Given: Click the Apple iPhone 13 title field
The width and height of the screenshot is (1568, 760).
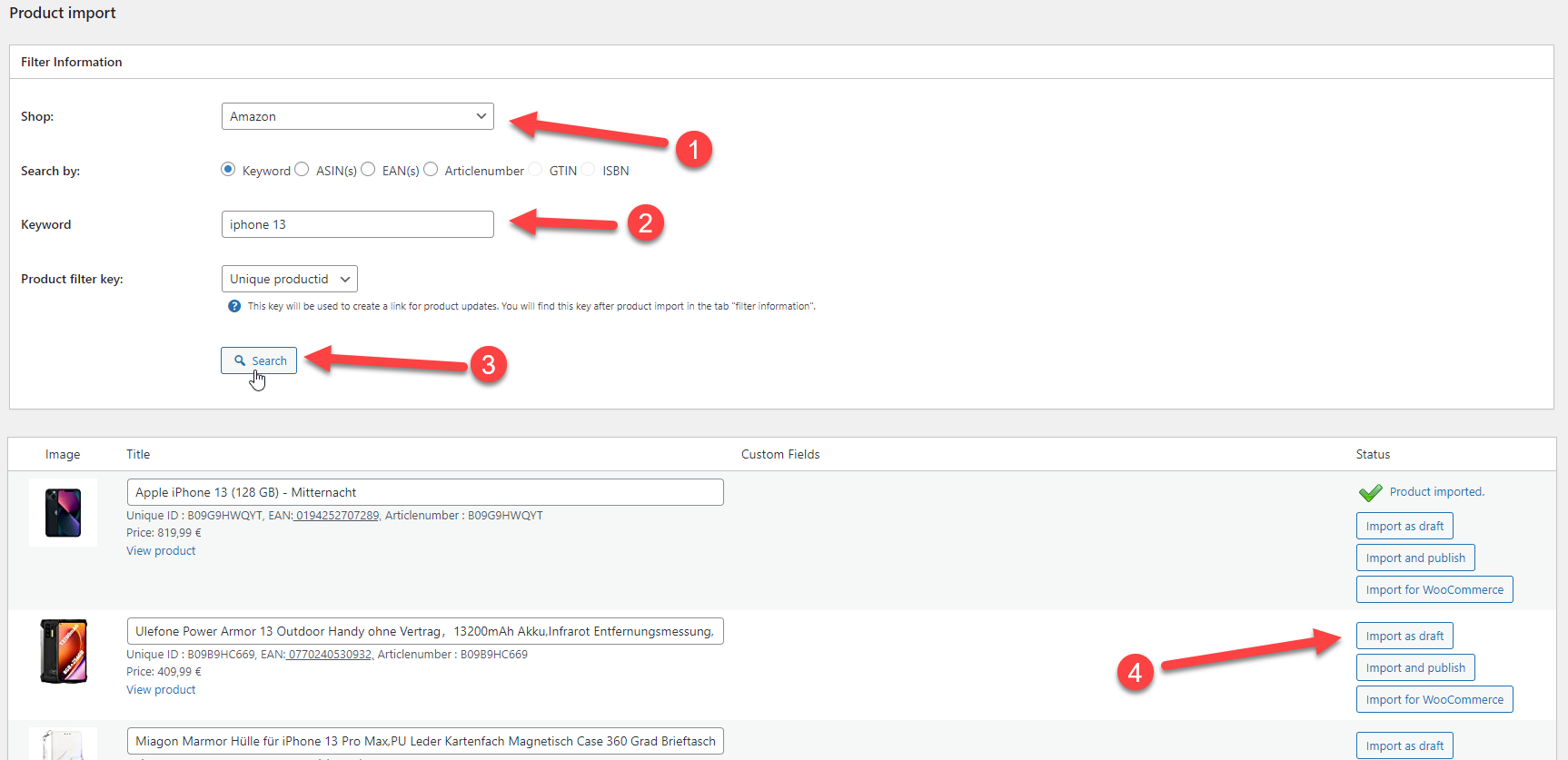Looking at the screenshot, I should coord(425,492).
